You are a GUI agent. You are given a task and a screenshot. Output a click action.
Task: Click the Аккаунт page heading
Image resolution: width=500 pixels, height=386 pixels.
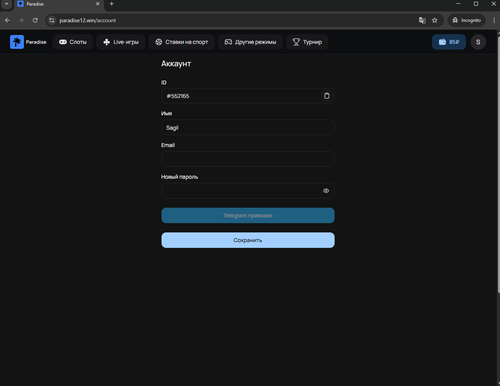click(176, 64)
